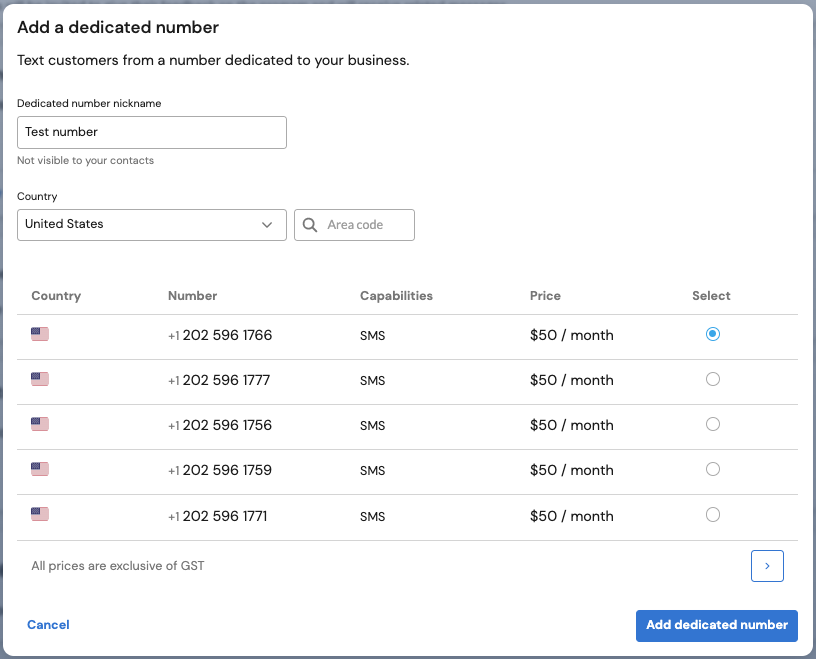Click Add dedicated number button
816x659 pixels.
[x=717, y=625]
